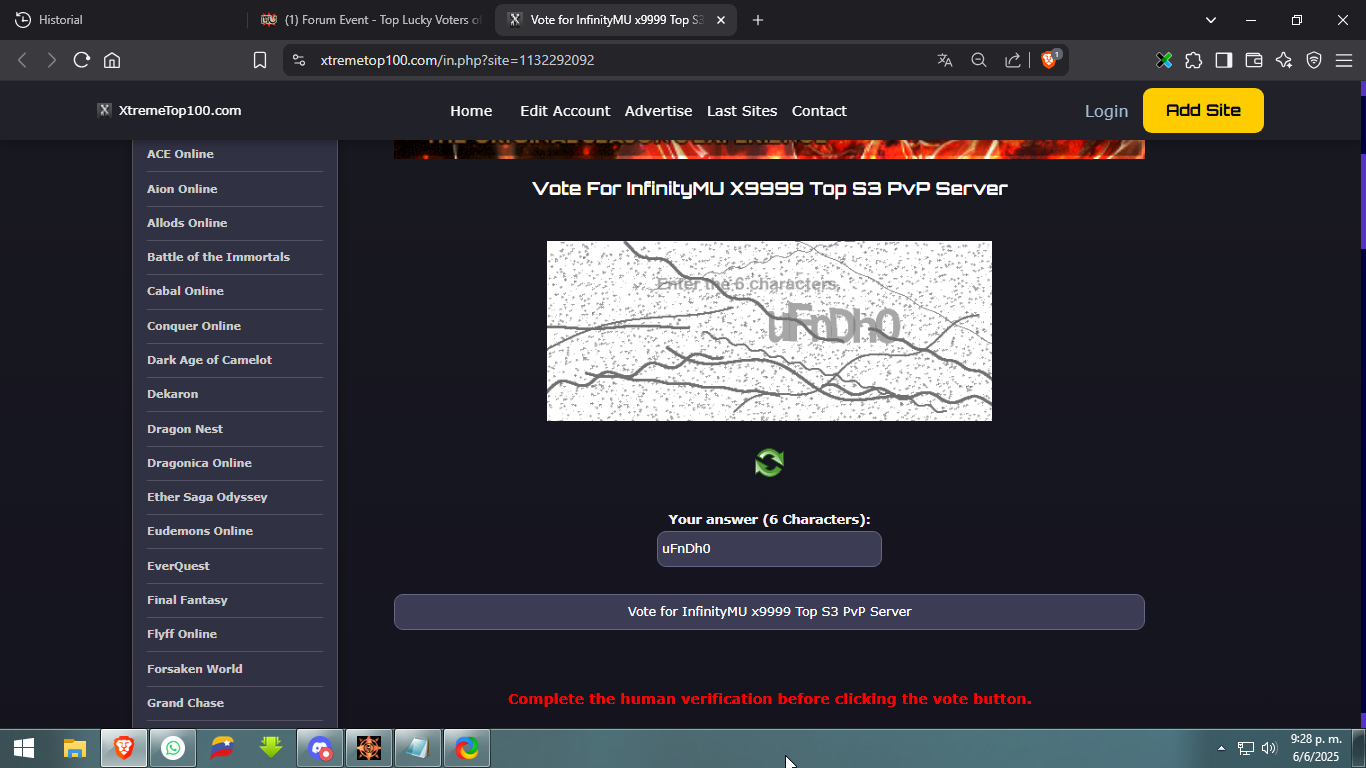Bookmark this page with the bookmark icon
The image size is (1366, 768).
(x=260, y=60)
